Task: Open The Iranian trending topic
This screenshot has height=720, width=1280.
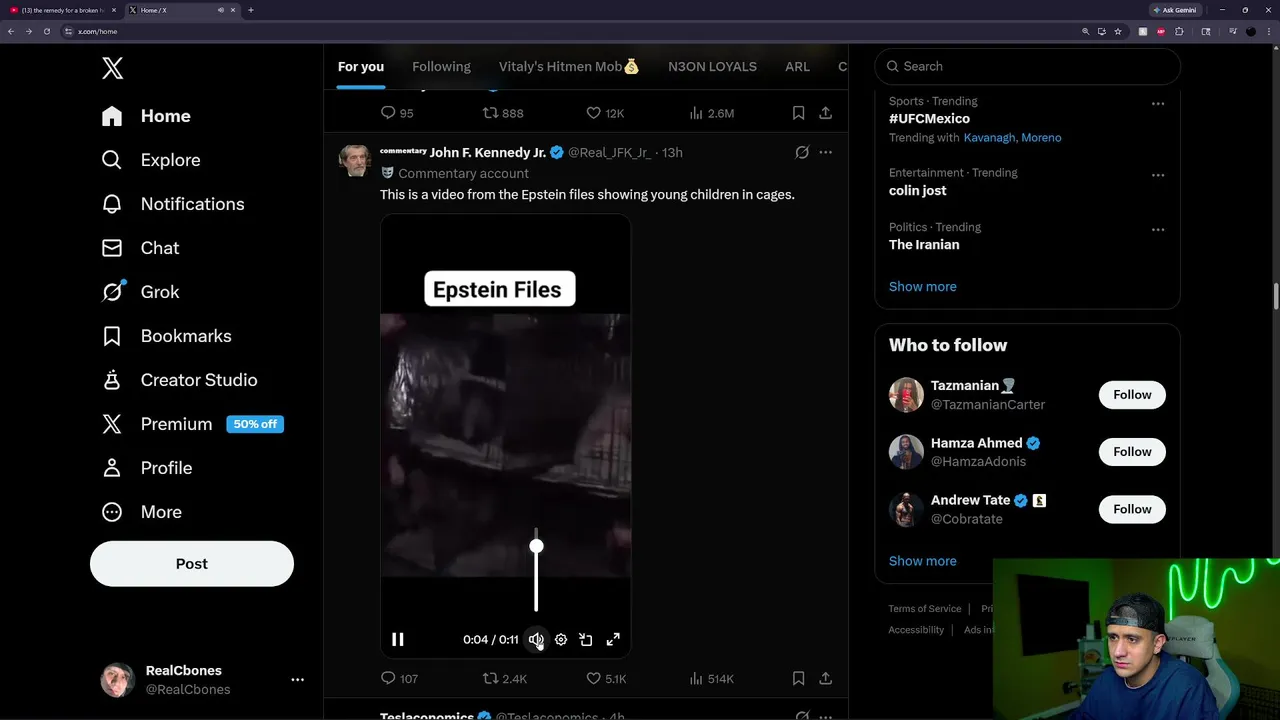Action: (924, 245)
